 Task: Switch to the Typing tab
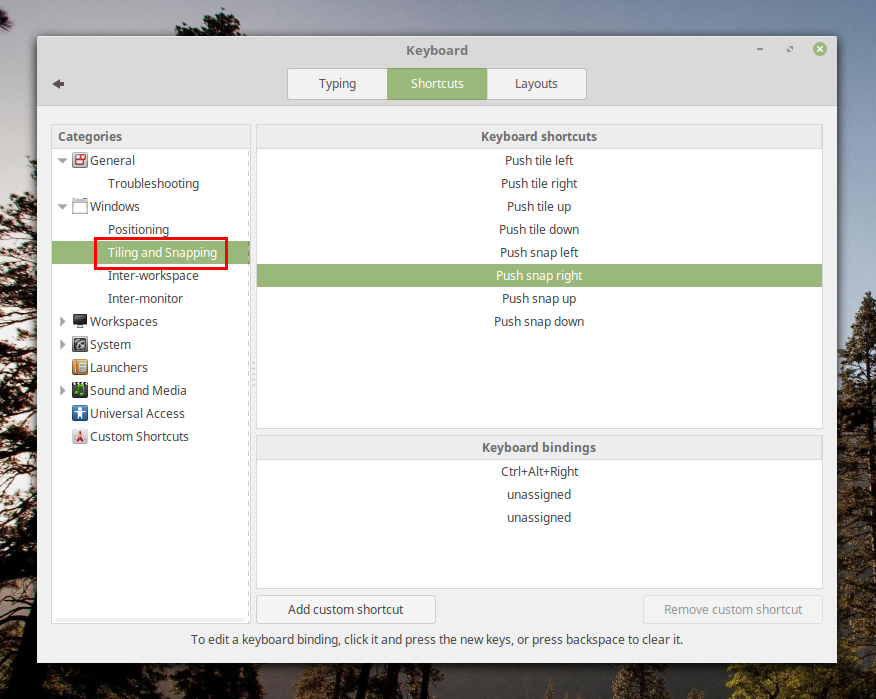[337, 84]
